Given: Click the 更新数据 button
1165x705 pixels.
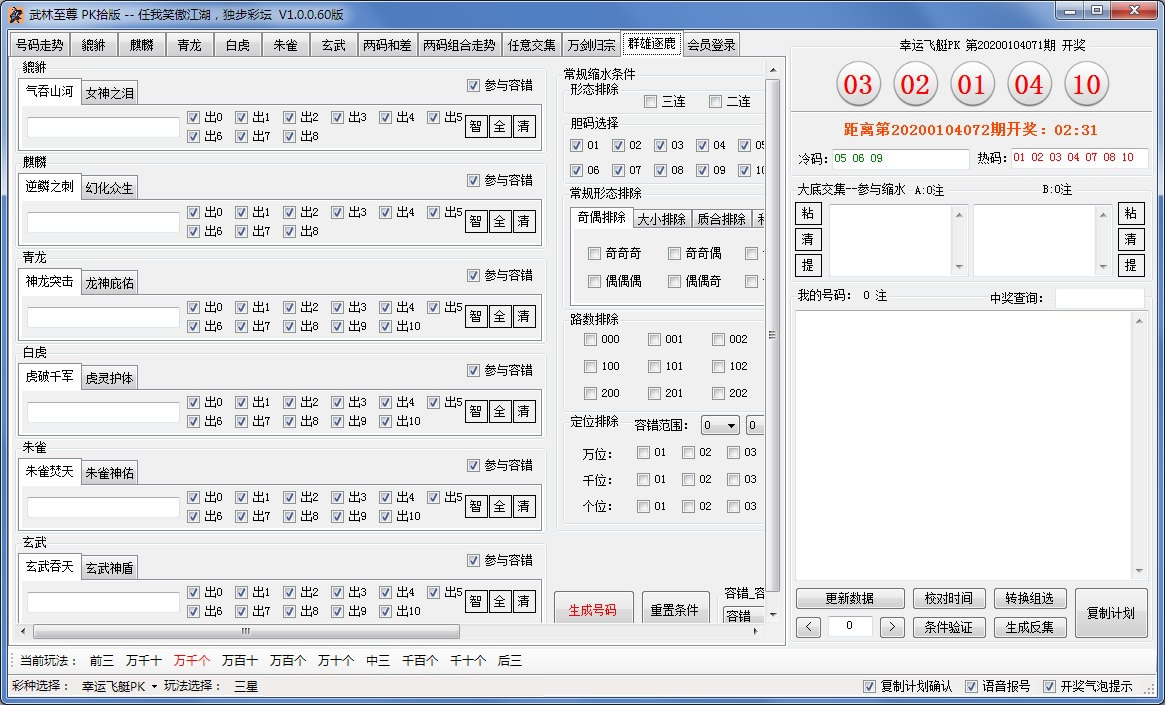Looking at the screenshot, I should click(x=848, y=598).
